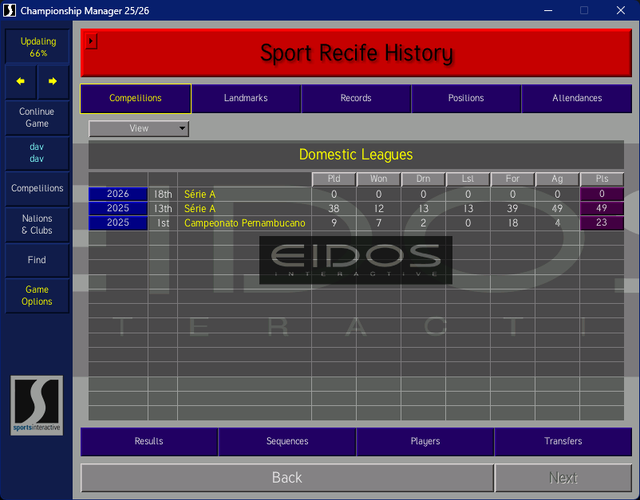This screenshot has height=500, width=640.
Task: Open the Landmarks tab
Action: tap(246, 98)
